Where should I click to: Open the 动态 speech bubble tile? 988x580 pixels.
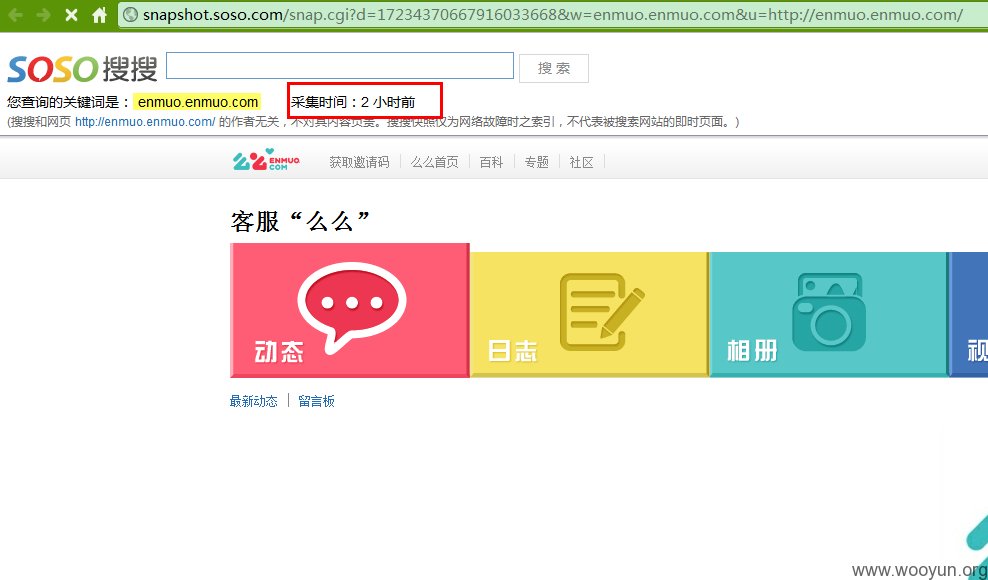350,310
